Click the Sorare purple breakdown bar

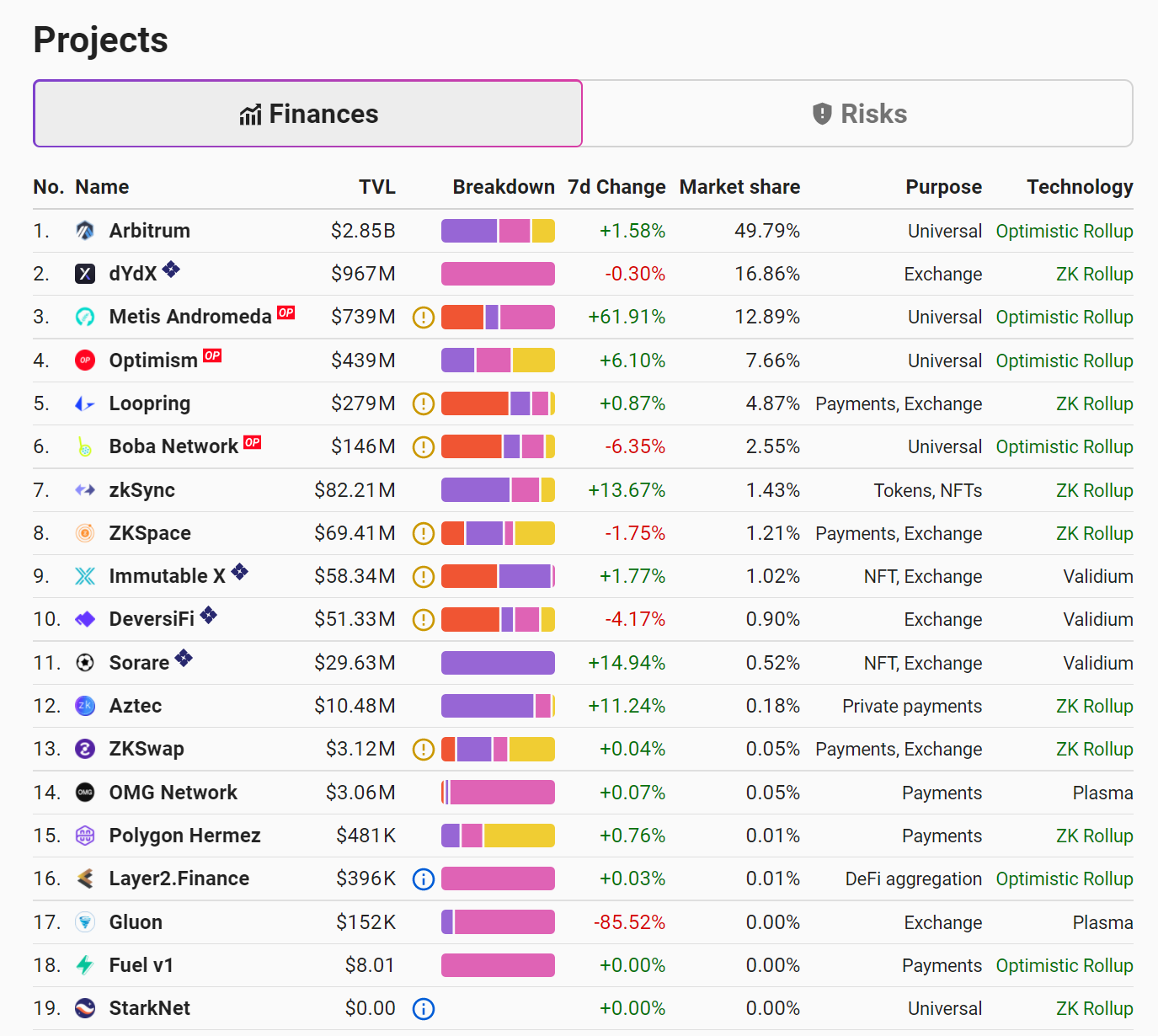coord(498,663)
